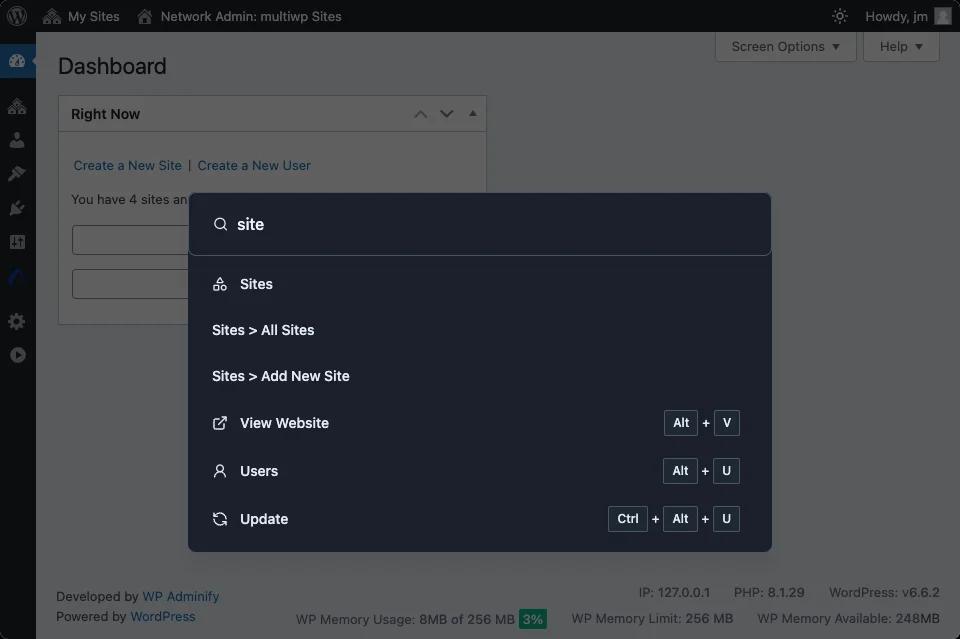Open the Settings gear icon in sidebar
This screenshot has height=639, width=960.
(x=17, y=321)
